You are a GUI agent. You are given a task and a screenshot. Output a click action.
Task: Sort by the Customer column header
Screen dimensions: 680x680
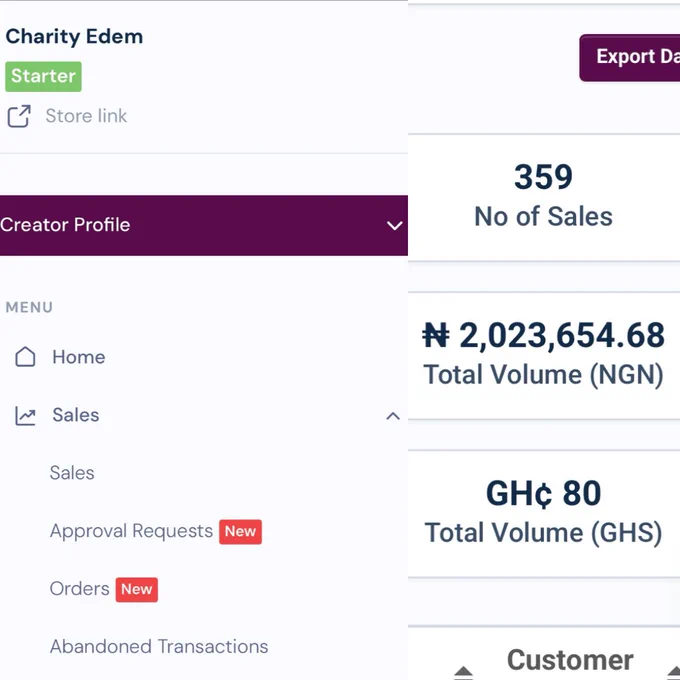[570, 660]
